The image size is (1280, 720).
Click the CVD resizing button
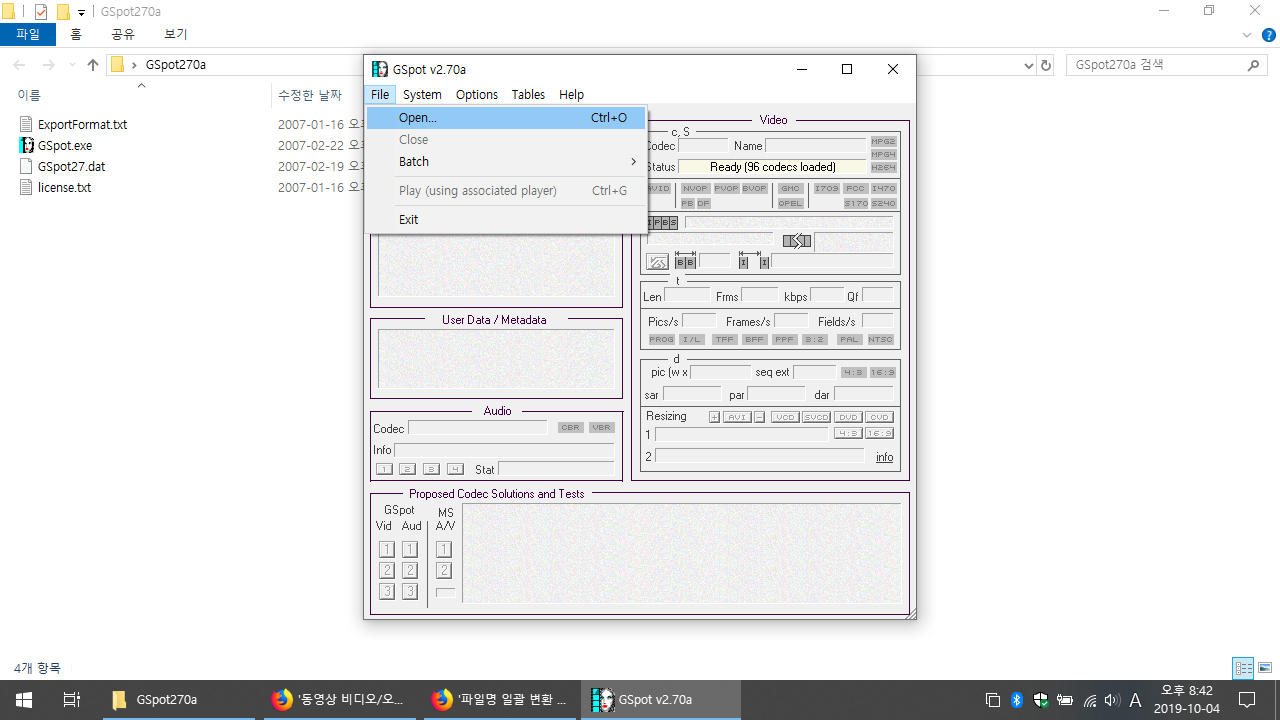point(879,417)
